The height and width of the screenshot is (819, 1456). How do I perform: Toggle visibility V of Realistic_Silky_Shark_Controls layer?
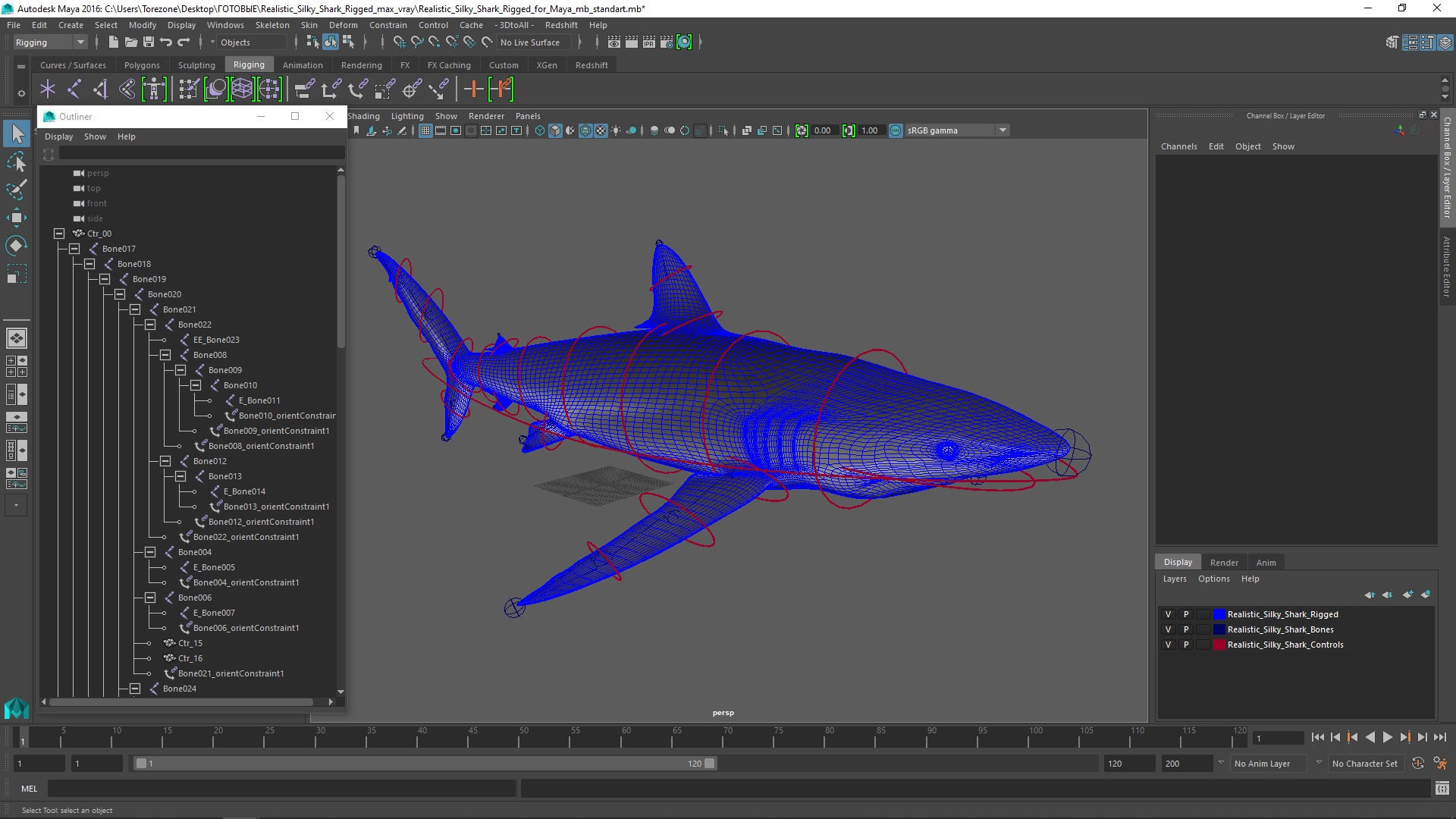click(x=1168, y=645)
